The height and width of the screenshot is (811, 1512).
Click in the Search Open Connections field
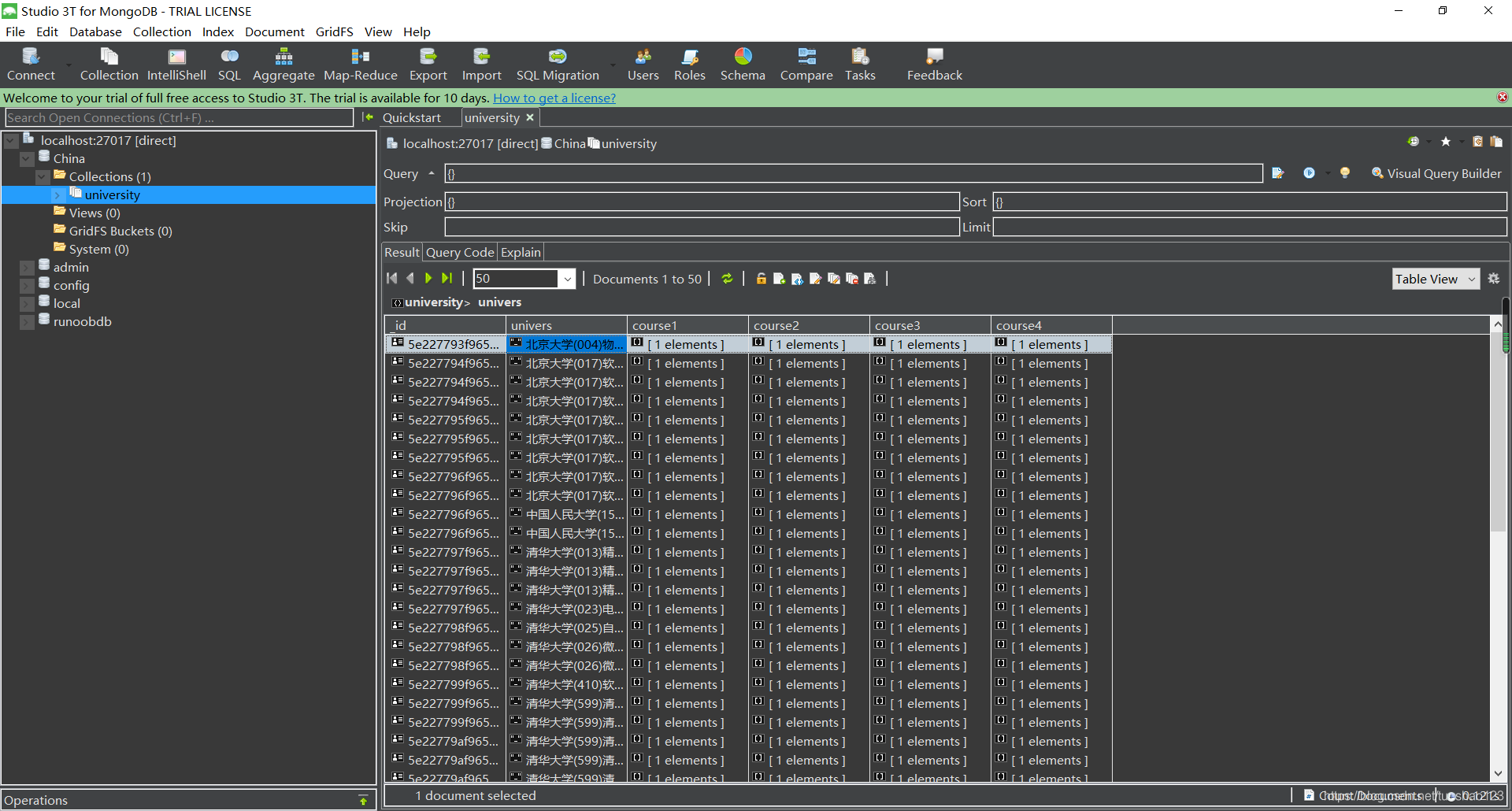(180, 117)
